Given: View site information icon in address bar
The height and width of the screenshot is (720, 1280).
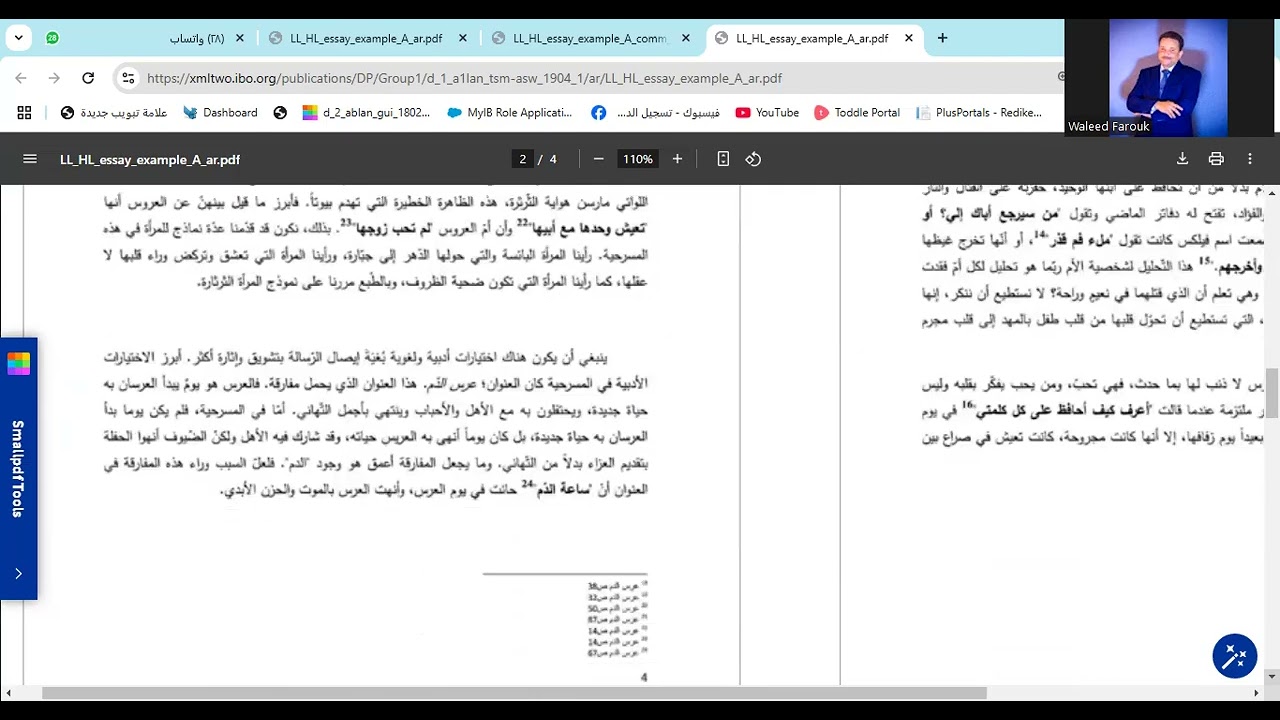Looking at the screenshot, I should coord(127,78).
